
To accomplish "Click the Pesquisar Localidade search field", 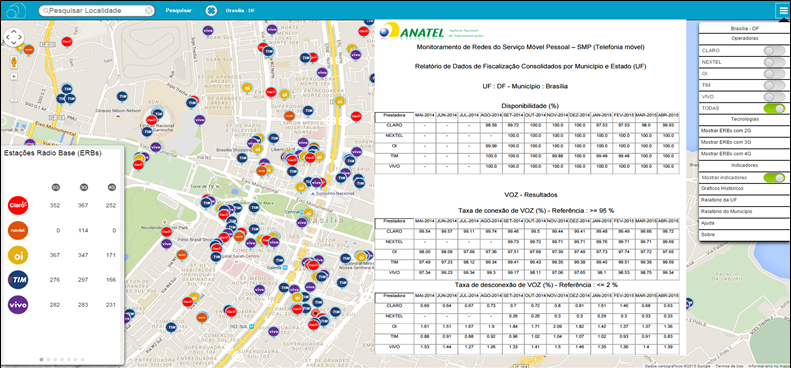I will coord(96,10).
